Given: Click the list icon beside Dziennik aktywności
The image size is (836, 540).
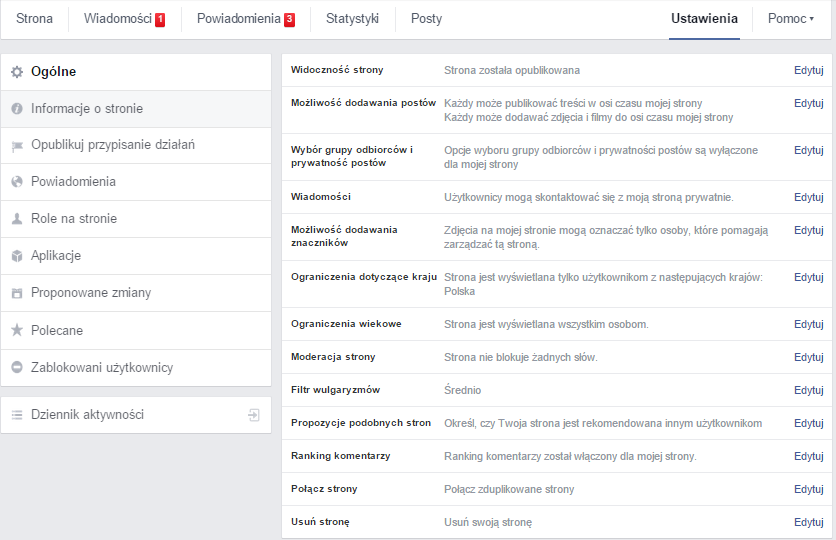Looking at the screenshot, I should (x=17, y=415).
